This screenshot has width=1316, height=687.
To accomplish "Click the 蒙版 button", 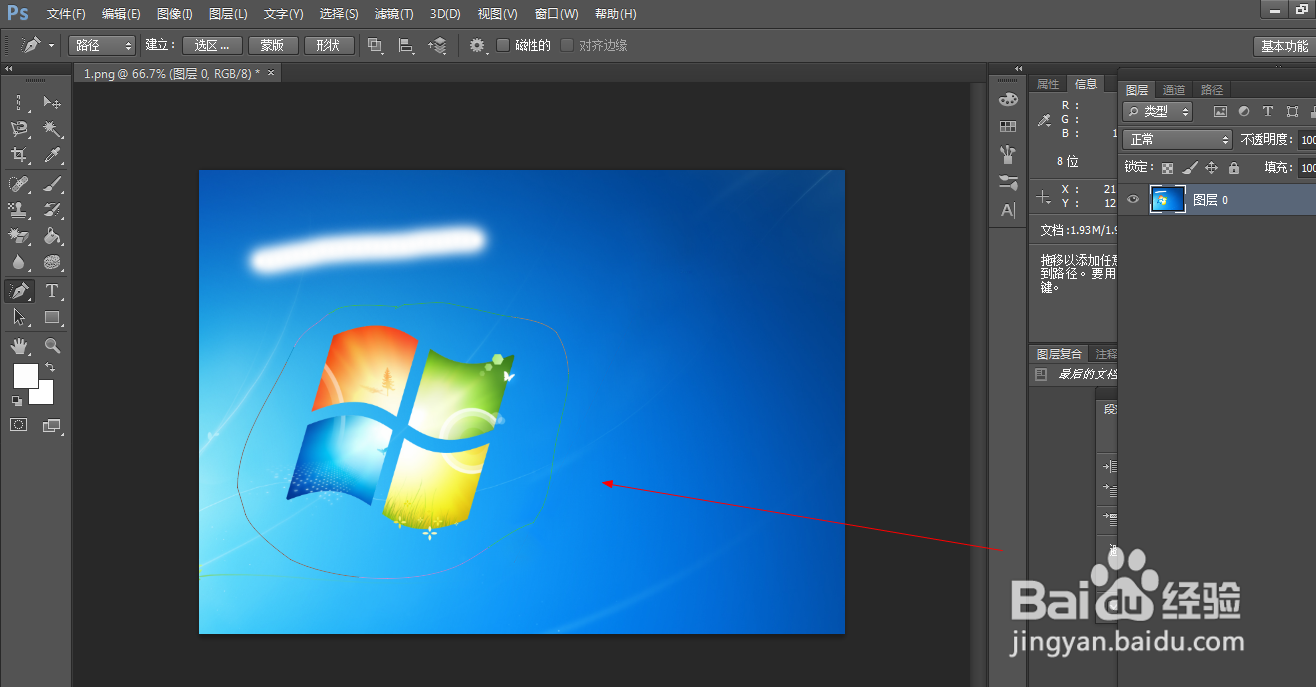I will 273,45.
